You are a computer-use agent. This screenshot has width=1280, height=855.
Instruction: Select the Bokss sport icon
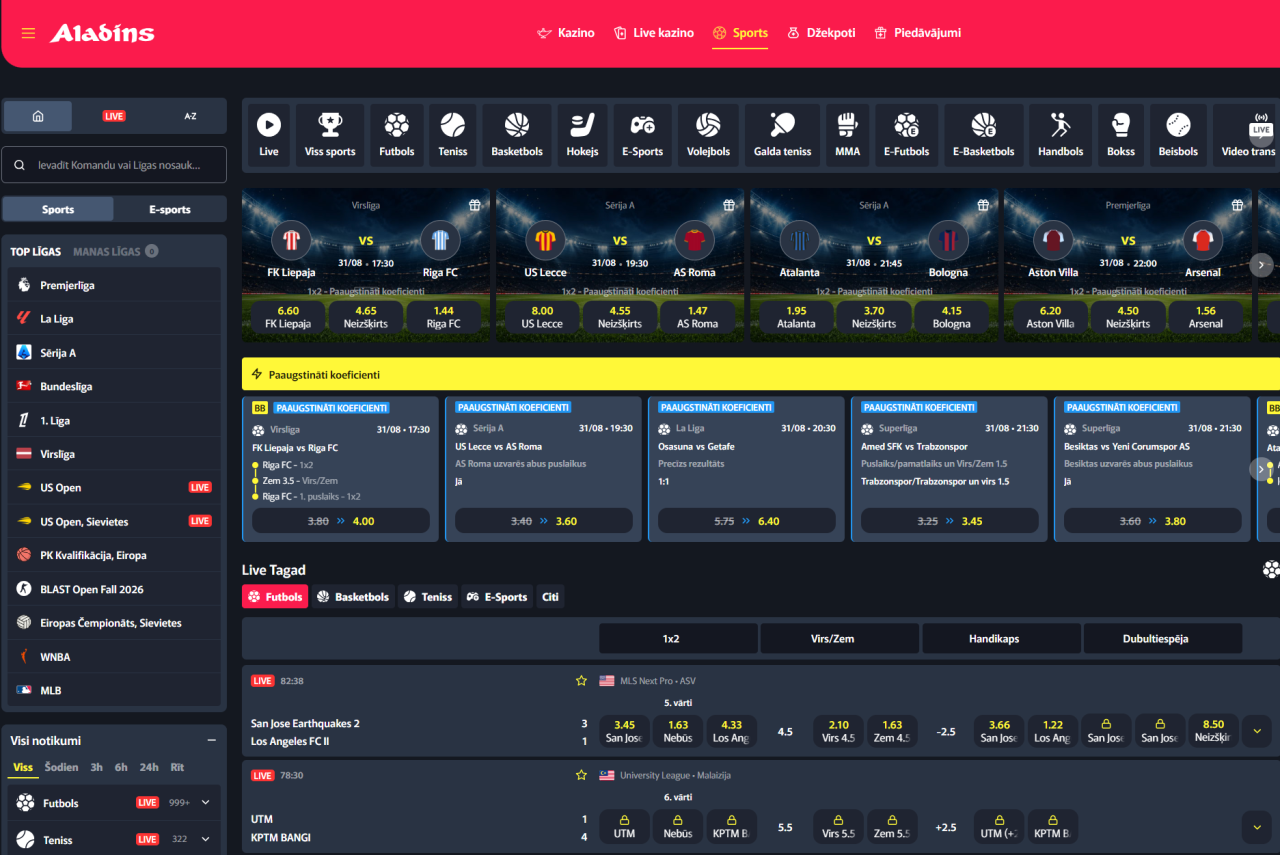(x=1121, y=135)
